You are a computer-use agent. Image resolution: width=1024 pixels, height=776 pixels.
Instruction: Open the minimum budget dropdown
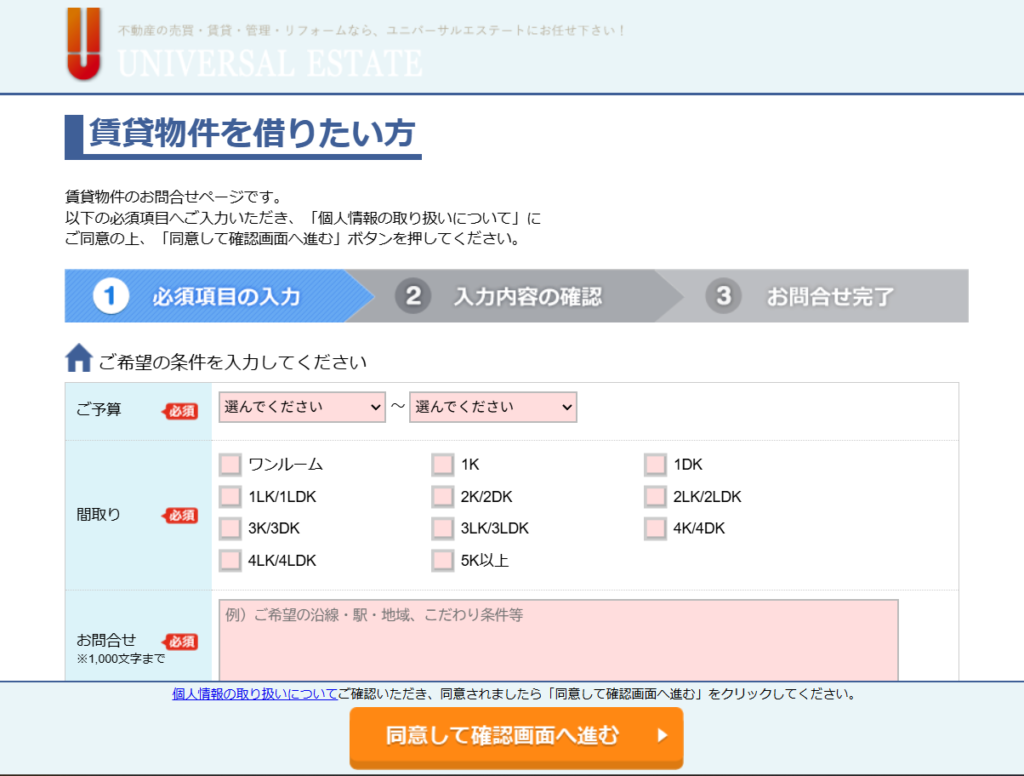click(302, 407)
